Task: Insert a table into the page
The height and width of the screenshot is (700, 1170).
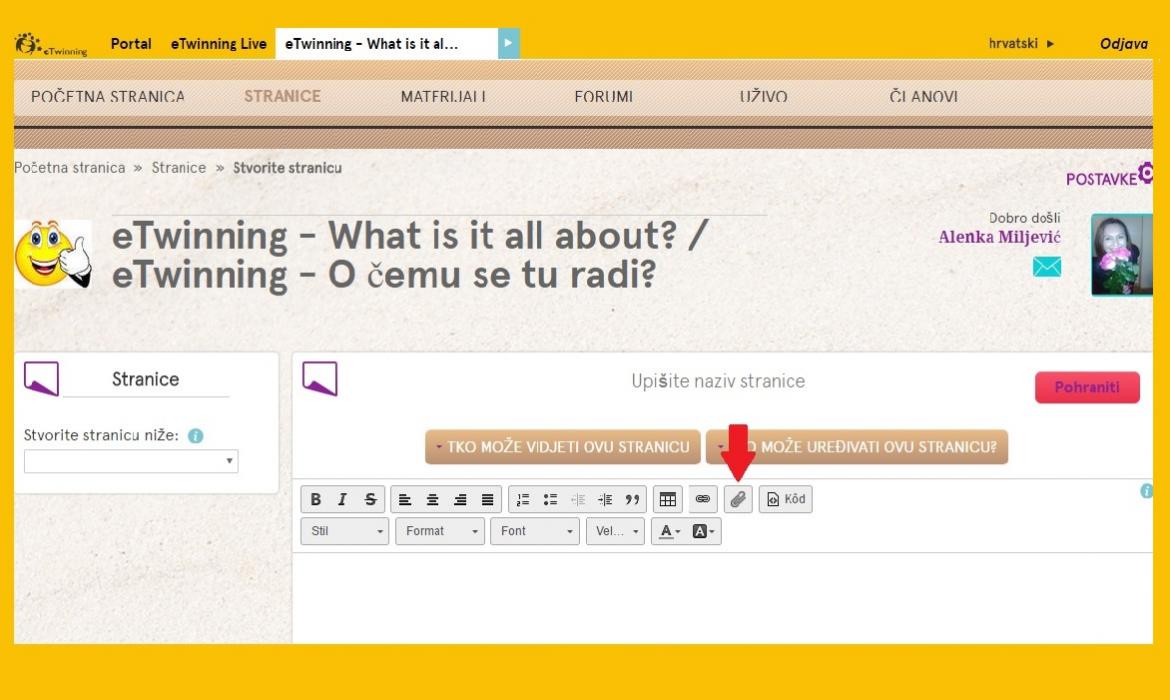Action: 667,500
